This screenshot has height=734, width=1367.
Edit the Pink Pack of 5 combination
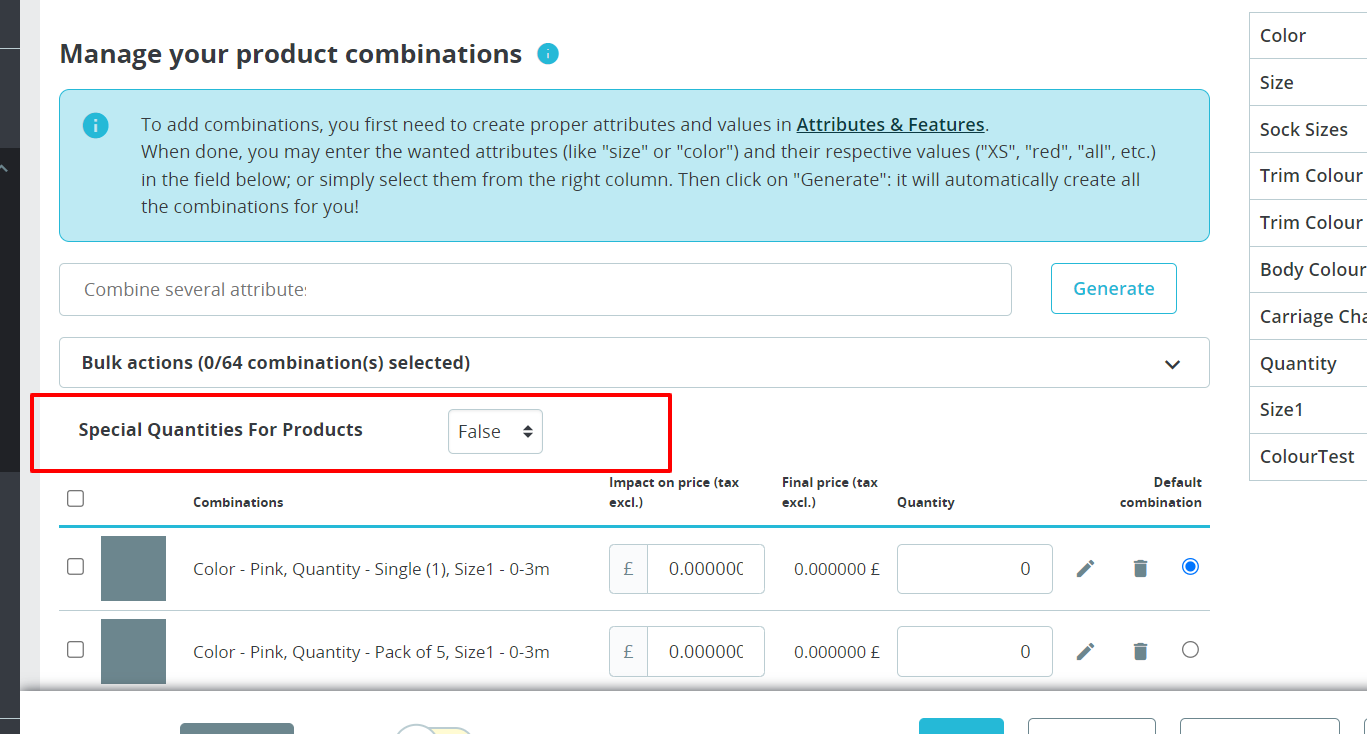pos(1086,652)
